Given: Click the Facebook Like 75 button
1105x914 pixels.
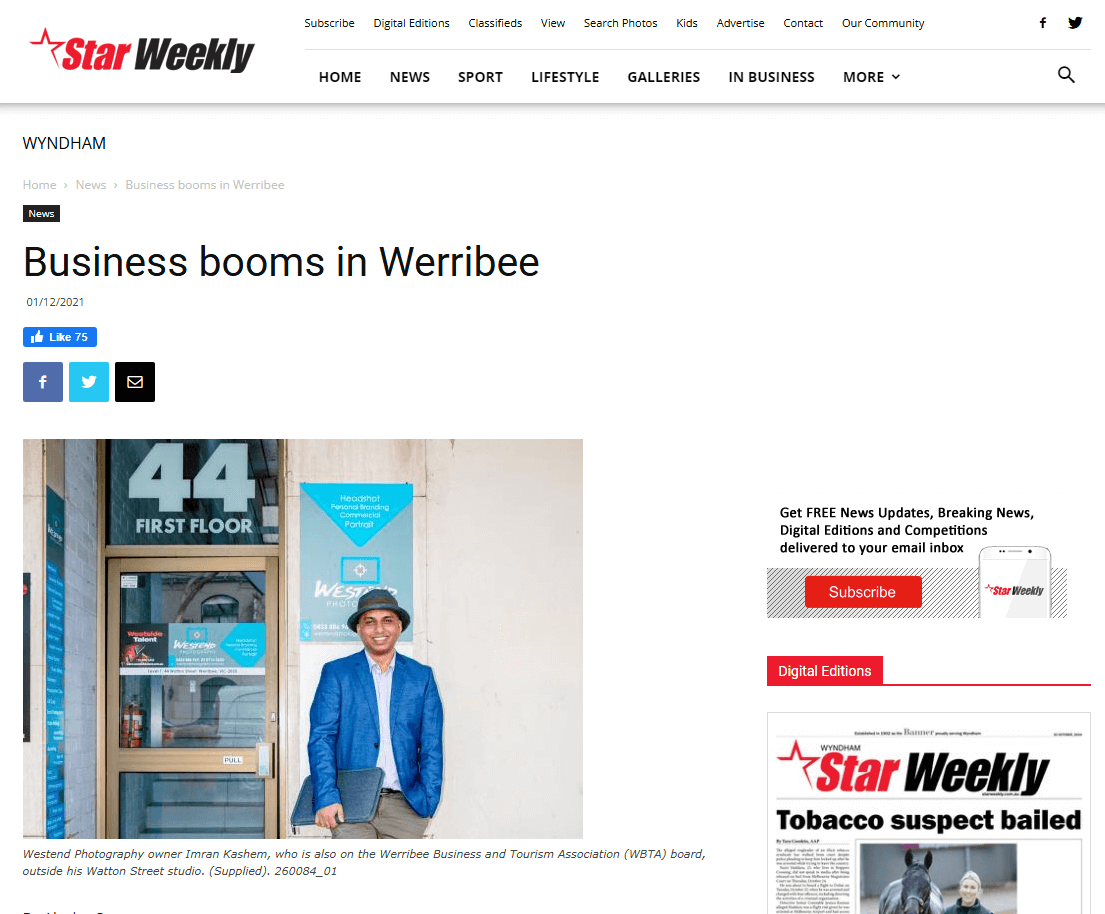Looking at the screenshot, I should click(x=60, y=337).
